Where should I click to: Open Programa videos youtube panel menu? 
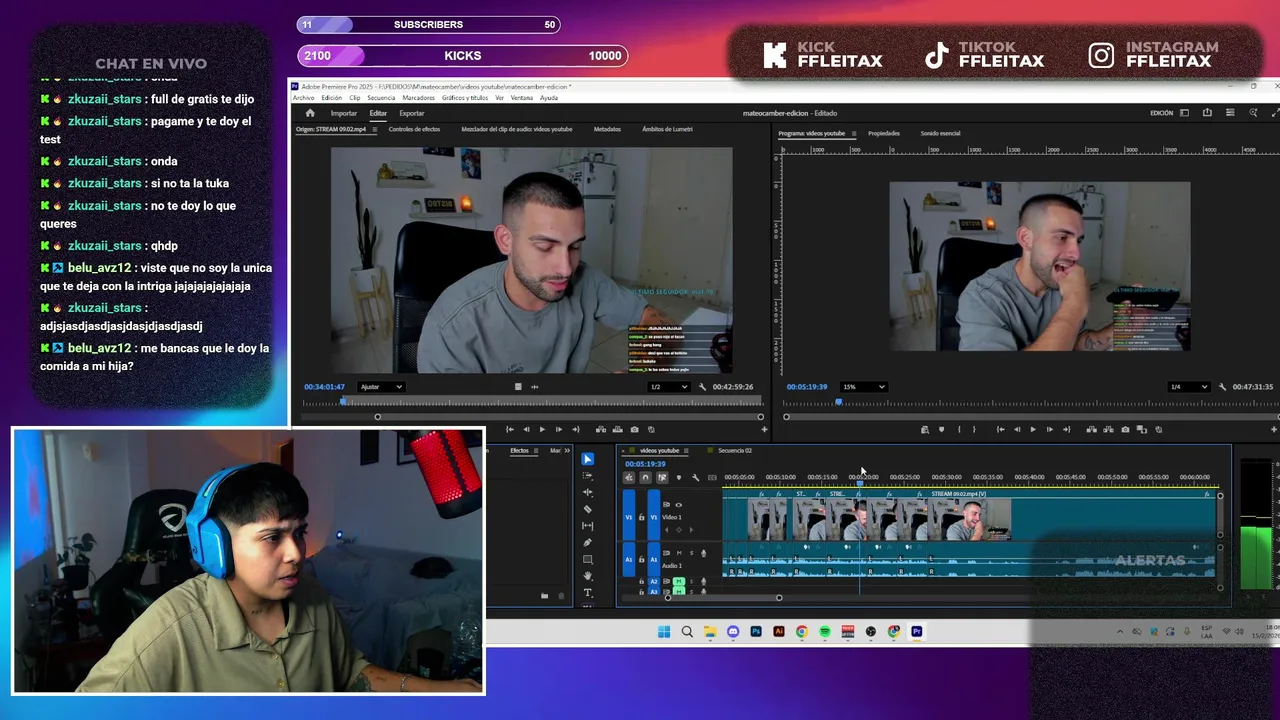(853, 133)
